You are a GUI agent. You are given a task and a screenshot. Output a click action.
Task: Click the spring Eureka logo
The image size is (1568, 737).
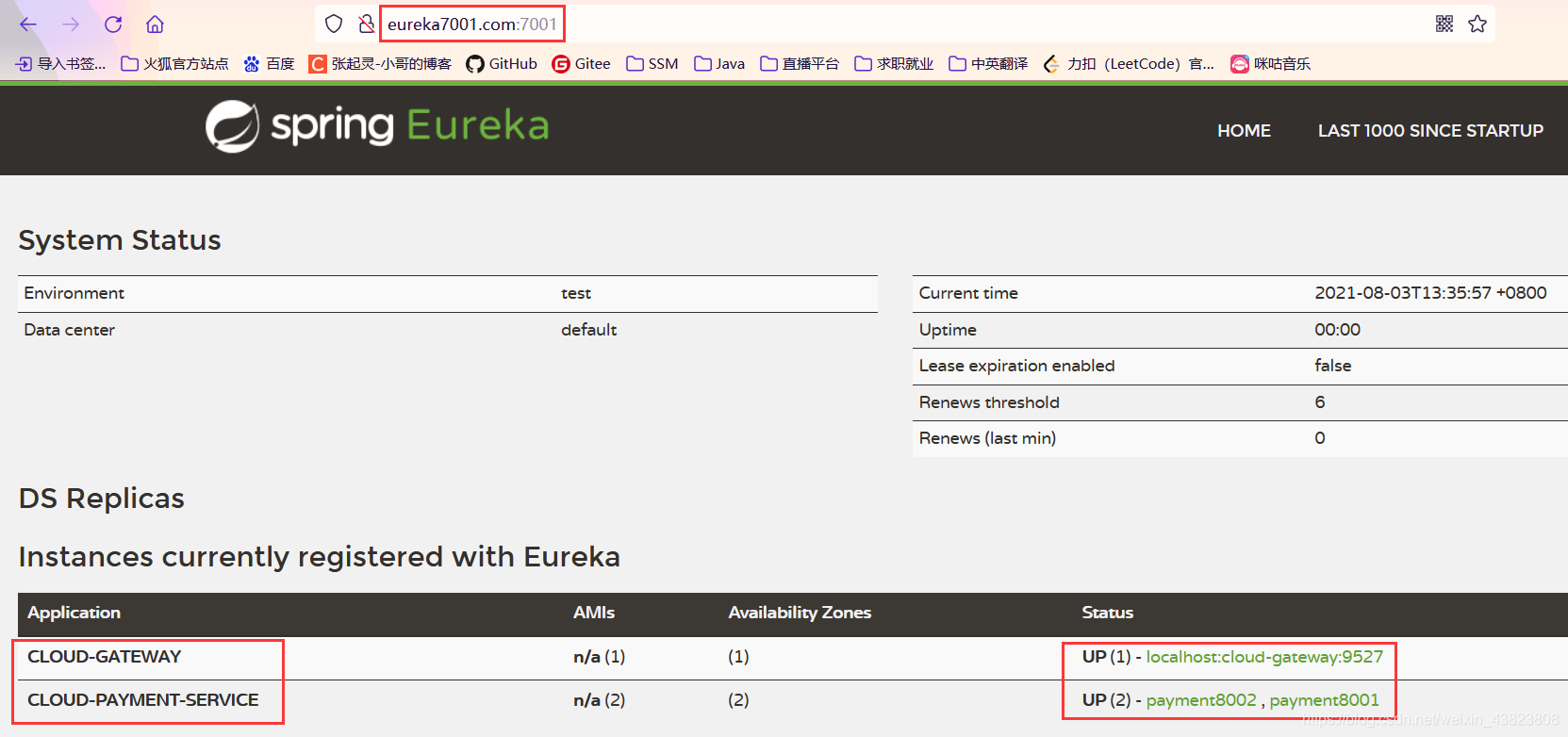click(377, 126)
